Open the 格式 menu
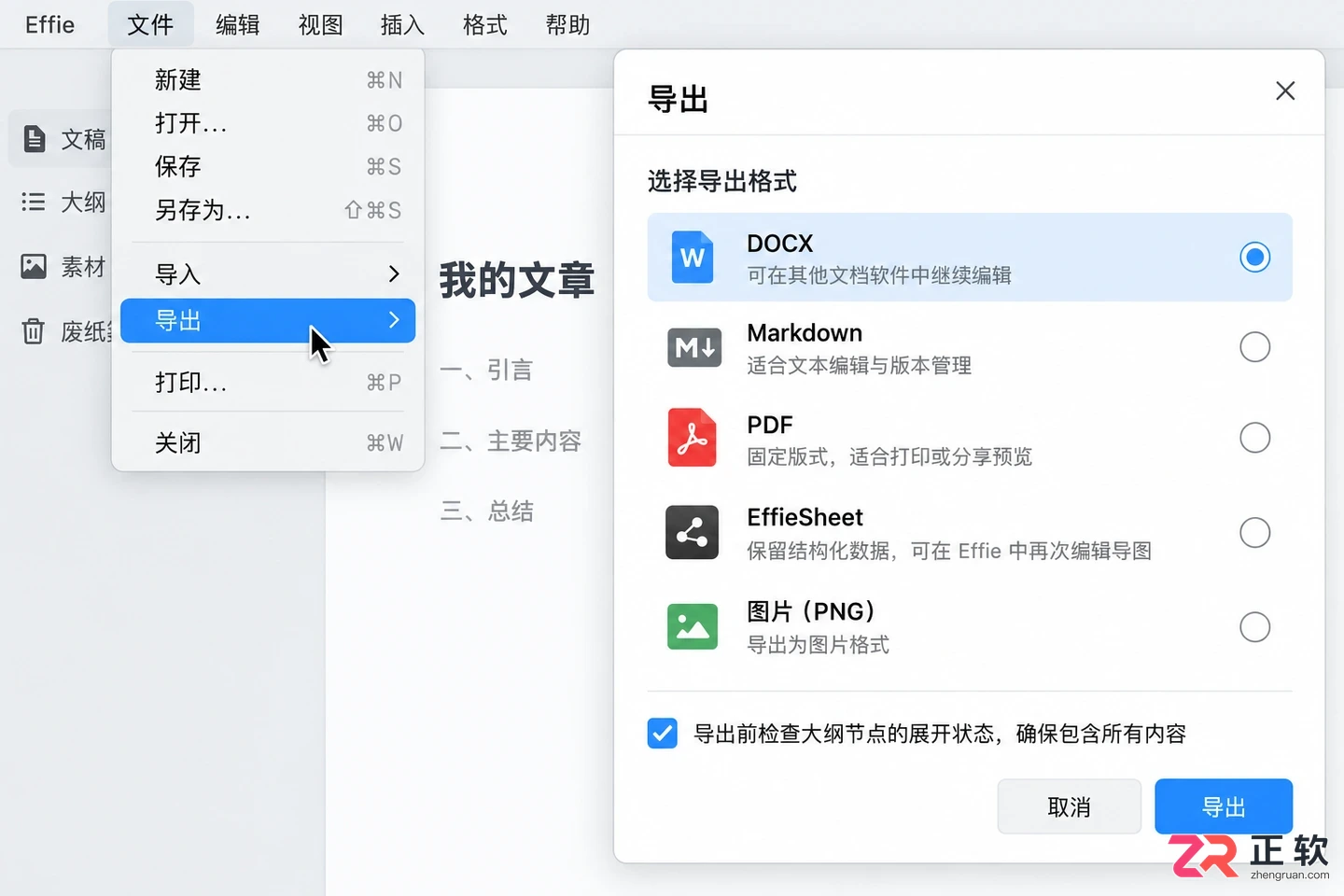Image resolution: width=1344 pixels, height=896 pixels. coord(485,24)
